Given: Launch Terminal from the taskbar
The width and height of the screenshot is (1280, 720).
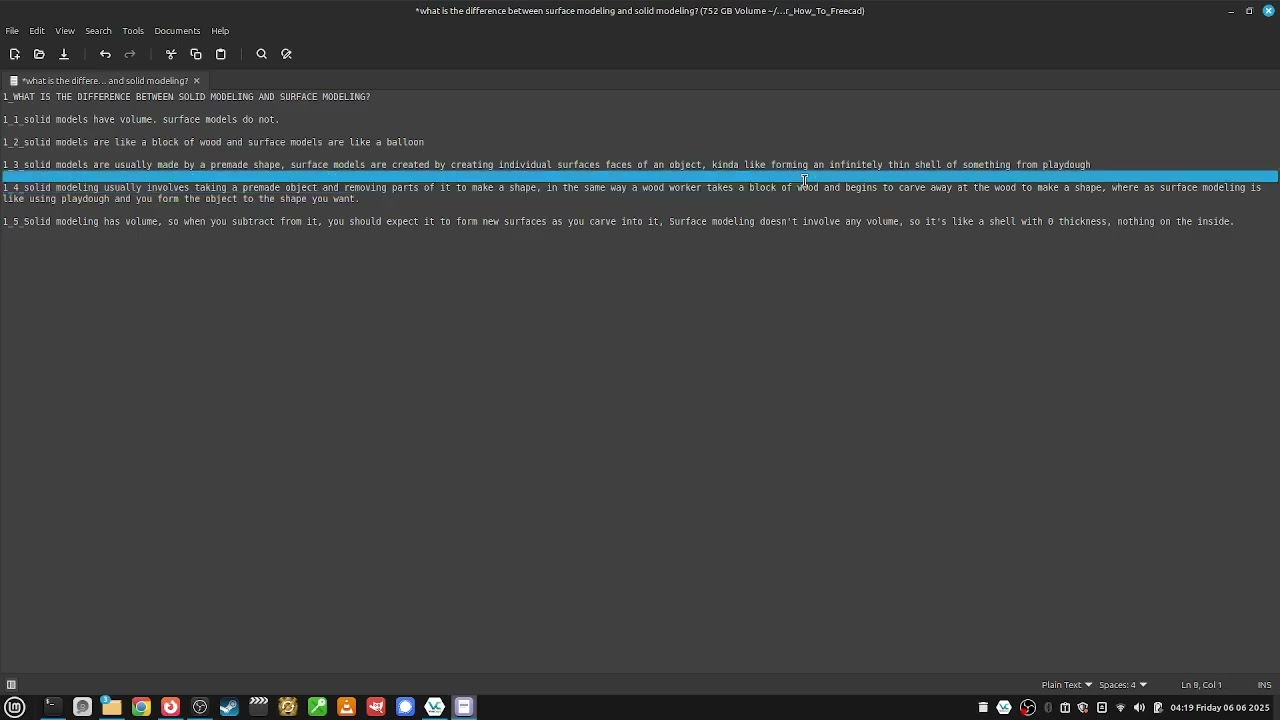Looking at the screenshot, I should coord(52,707).
